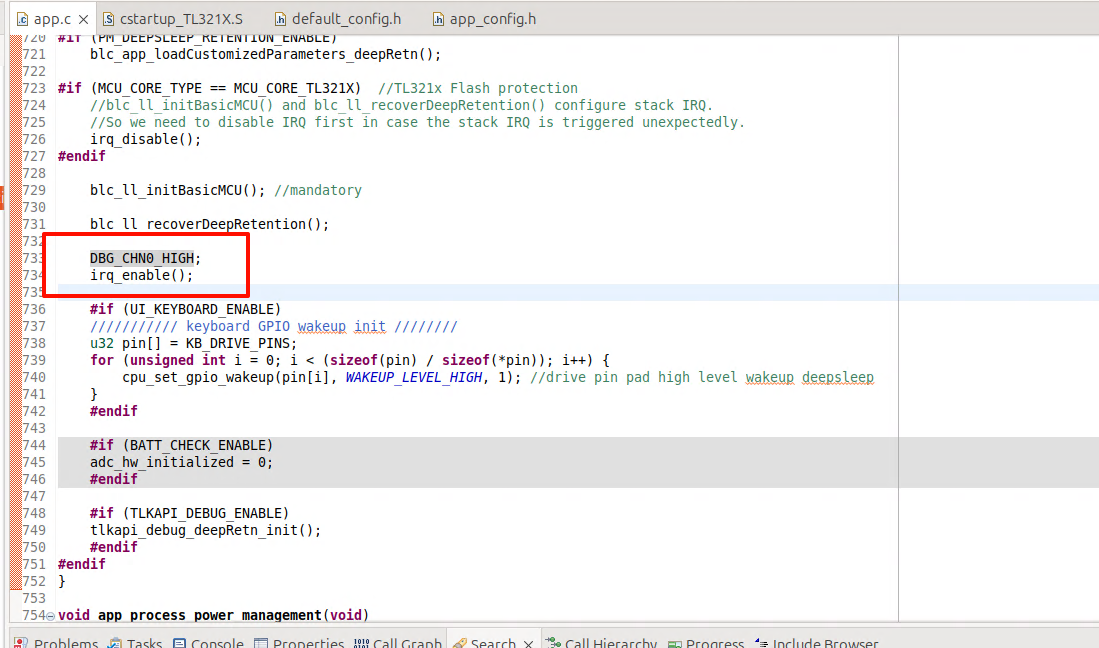The height and width of the screenshot is (648, 1099).
Task: Click the Tasks view icon
Action: [115, 643]
